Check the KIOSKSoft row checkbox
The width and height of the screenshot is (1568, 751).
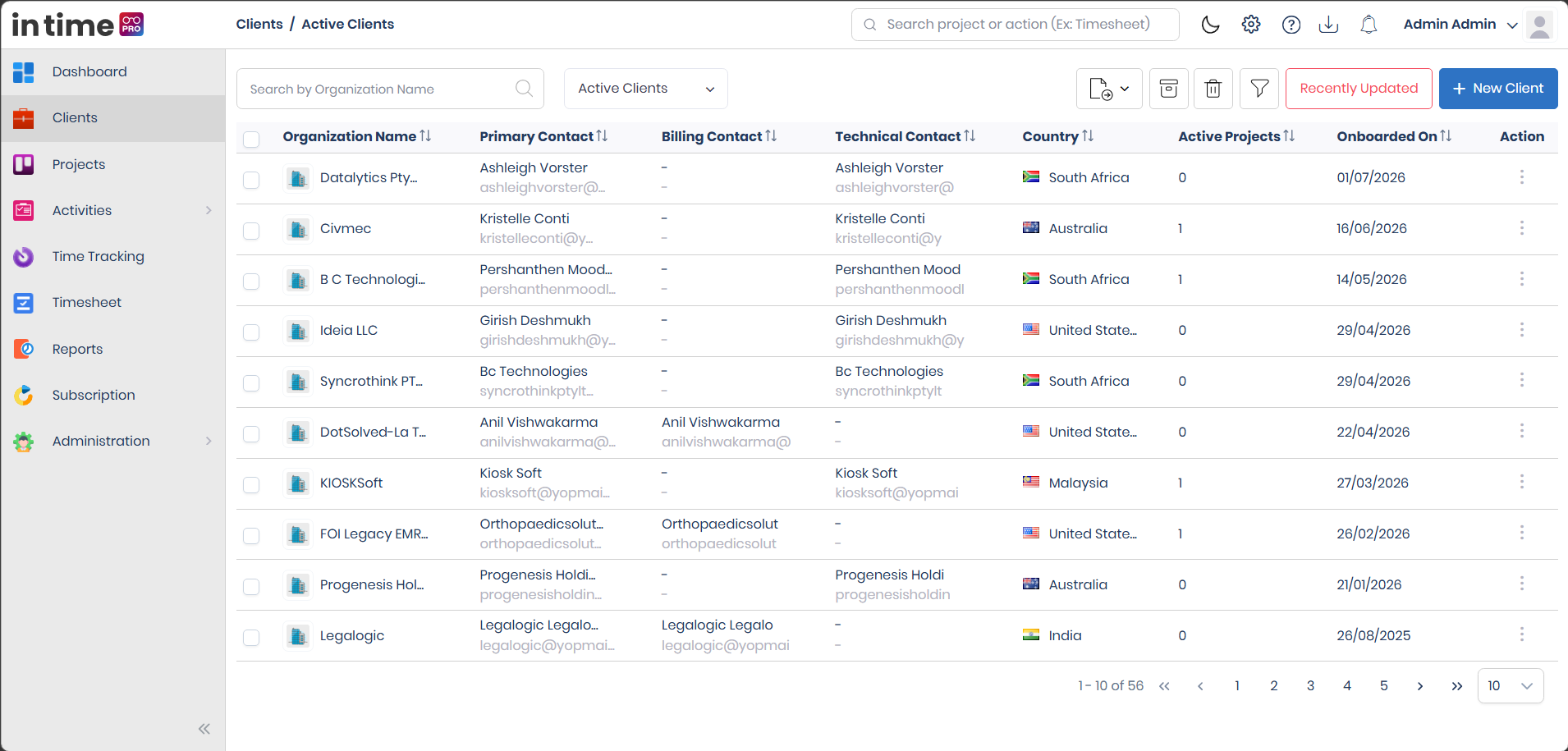[251, 485]
